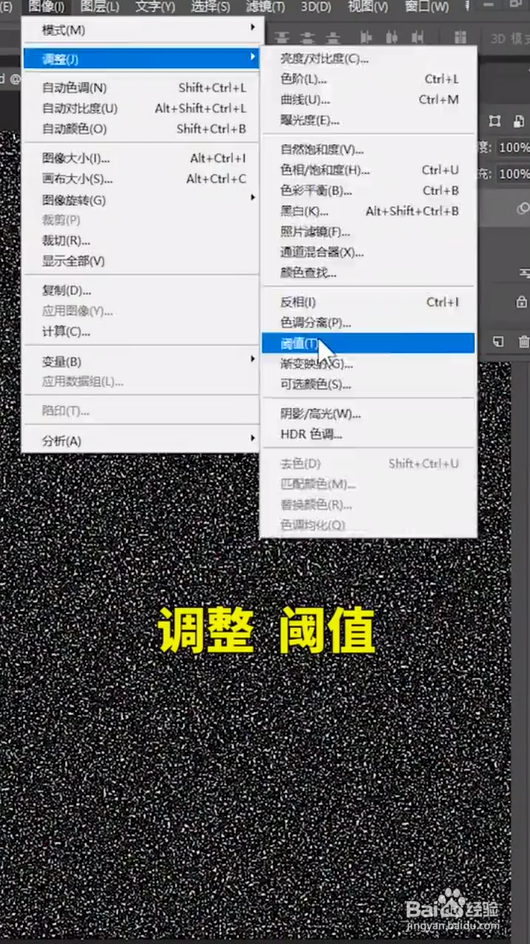Choose 复制(D)... menu item
Screen dimensions: 530x944
pos(140,291)
